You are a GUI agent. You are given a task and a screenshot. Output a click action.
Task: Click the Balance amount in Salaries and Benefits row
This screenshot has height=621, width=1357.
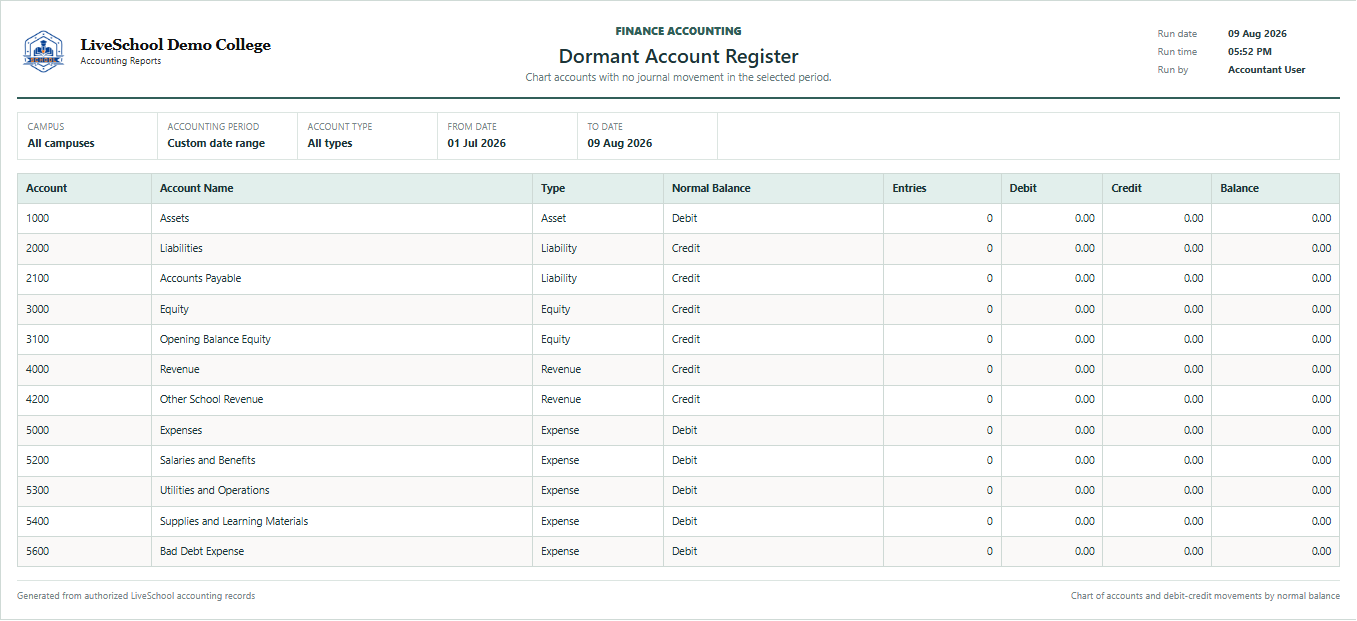(x=1321, y=460)
